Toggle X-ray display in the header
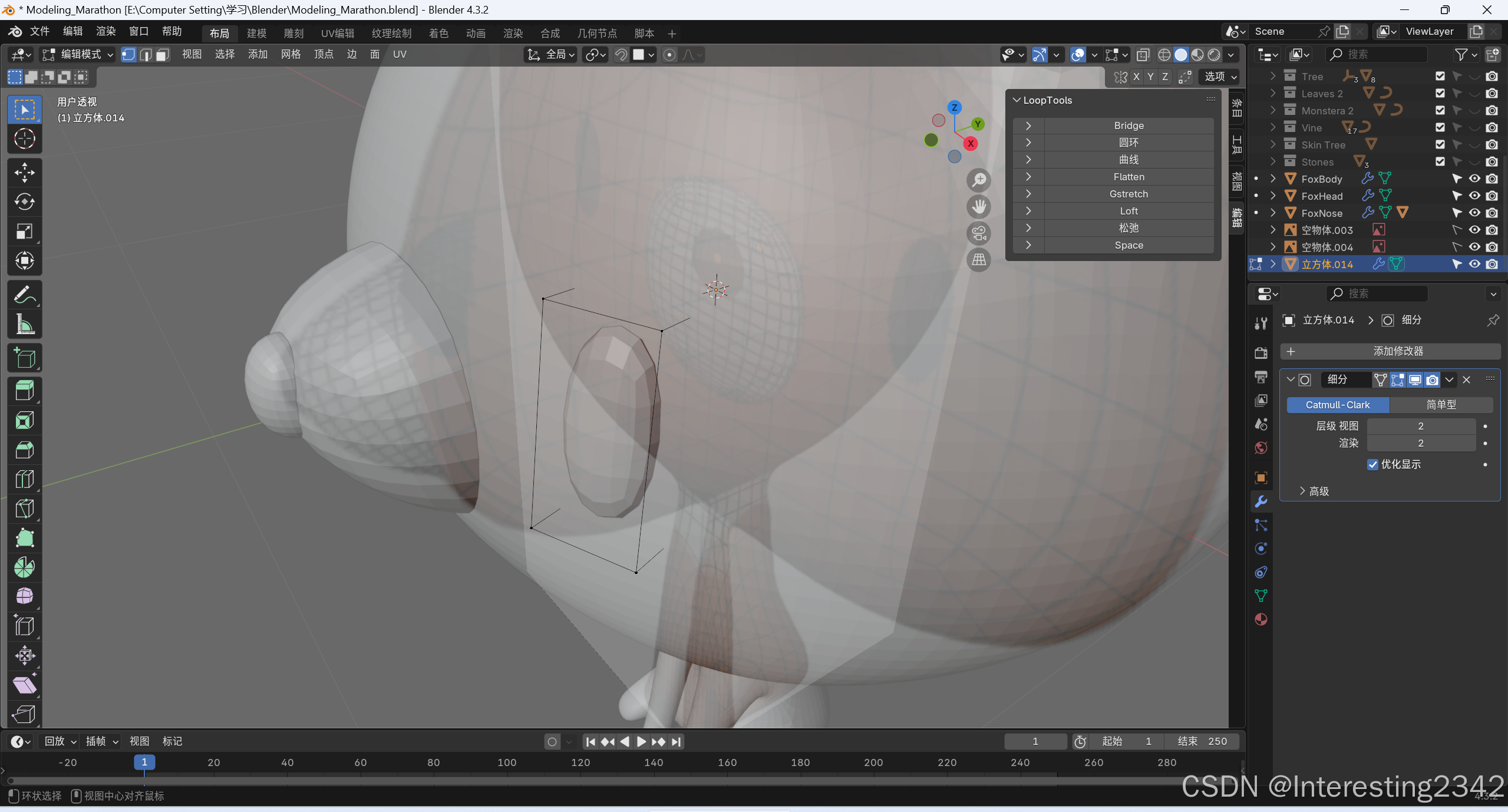Viewport: 1508px width, 812px height. point(1143,55)
